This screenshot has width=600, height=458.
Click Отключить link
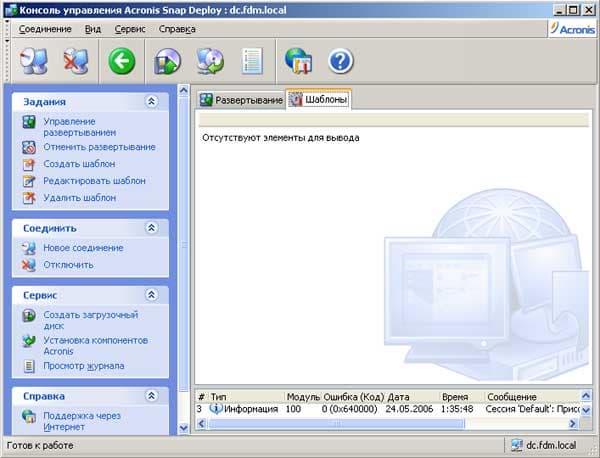click(x=68, y=265)
